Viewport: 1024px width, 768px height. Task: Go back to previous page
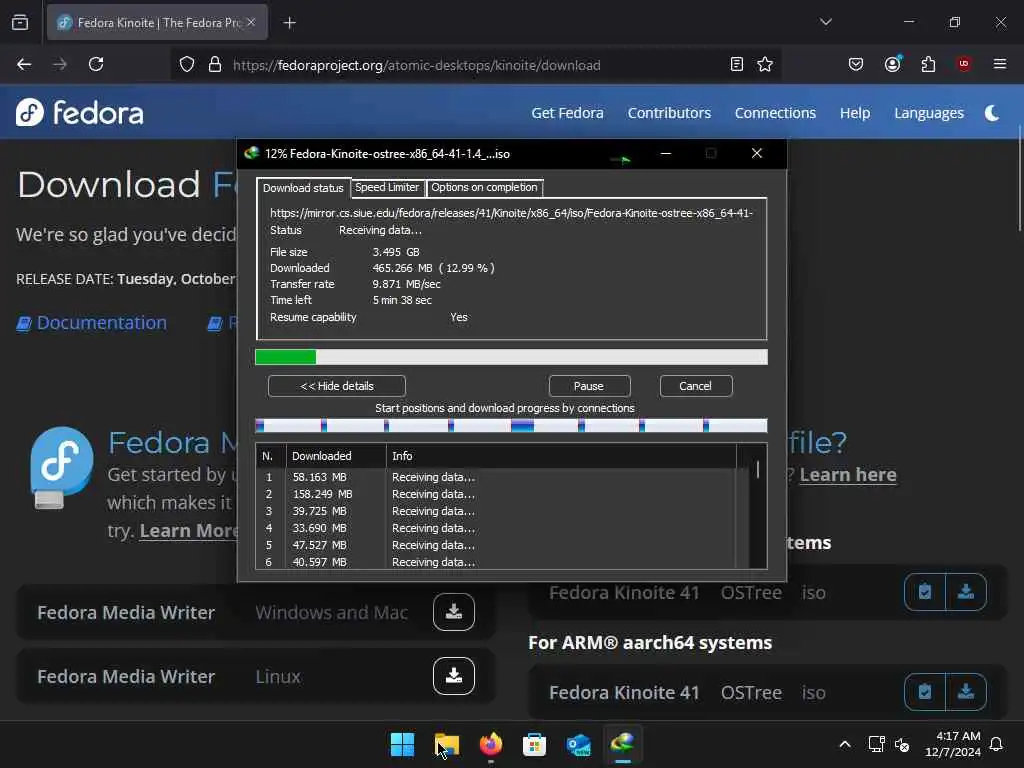click(24, 64)
